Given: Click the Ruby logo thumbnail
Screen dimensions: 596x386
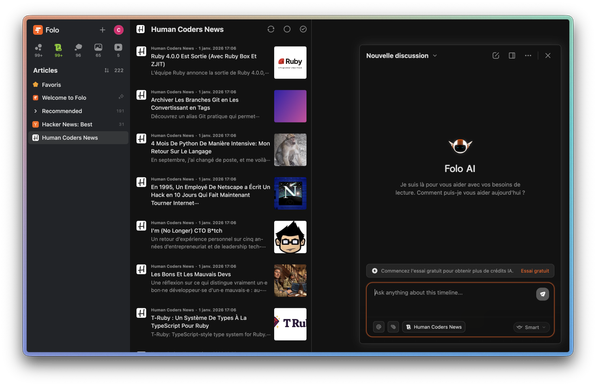Looking at the screenshot, I should click(x=290, y=63).
